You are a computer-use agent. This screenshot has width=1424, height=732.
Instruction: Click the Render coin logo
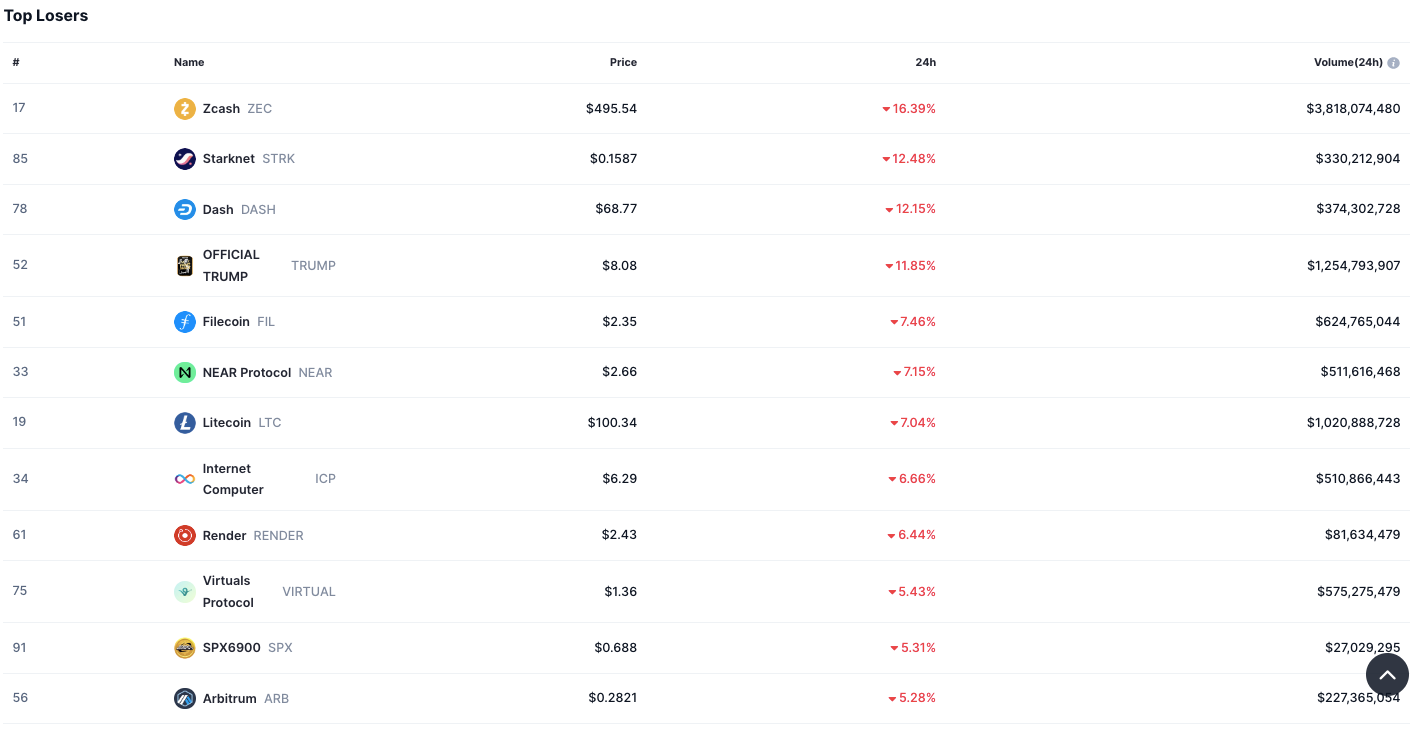pos(184,535)
